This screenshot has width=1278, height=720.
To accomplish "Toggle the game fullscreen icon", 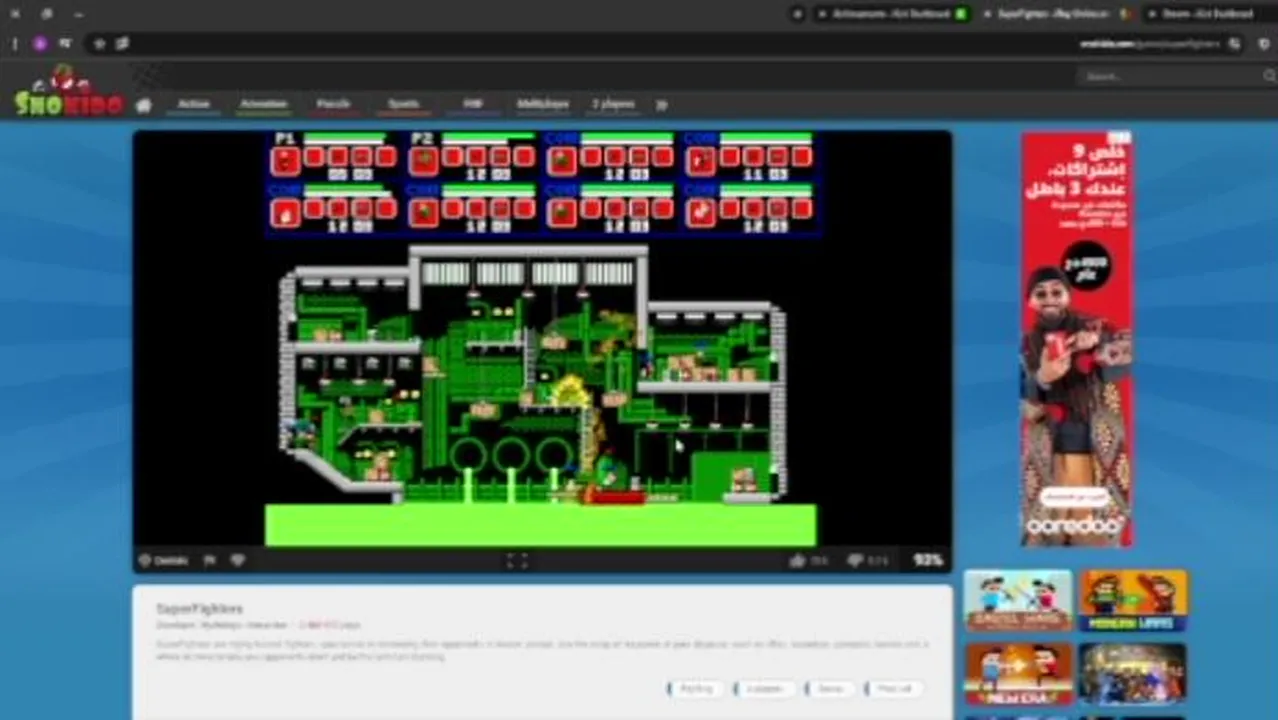I will [x=516, y=561].
